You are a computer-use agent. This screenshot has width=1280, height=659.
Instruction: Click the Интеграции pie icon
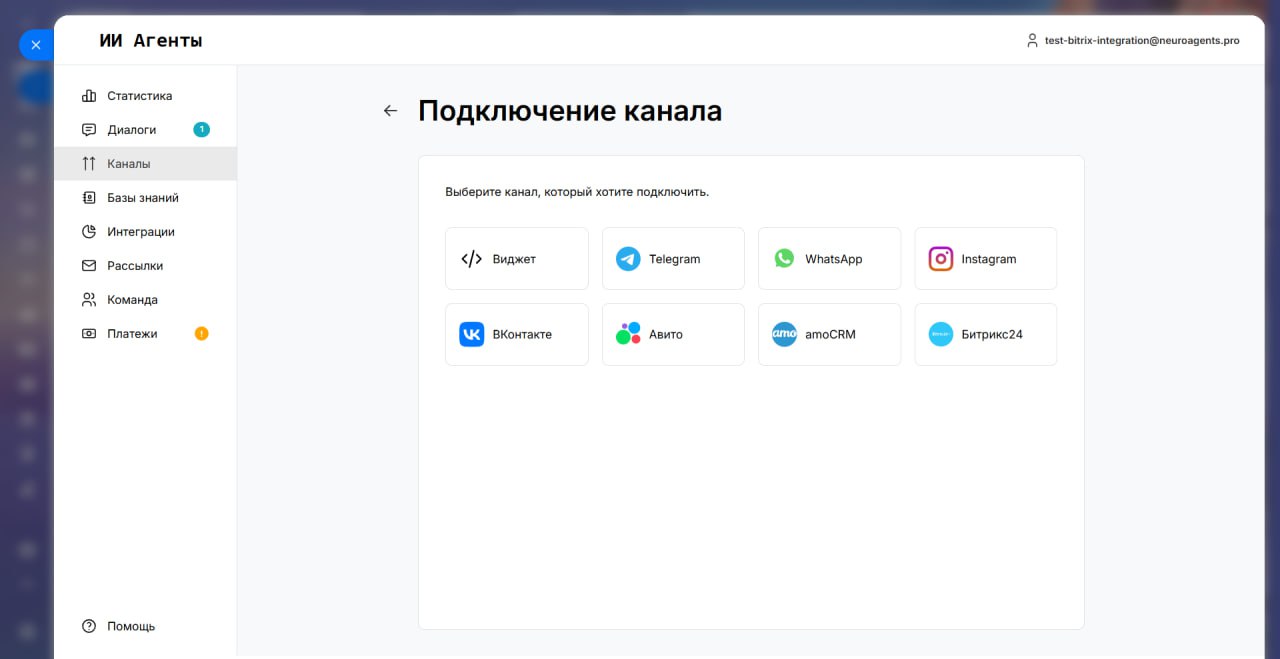pos(89,232)
